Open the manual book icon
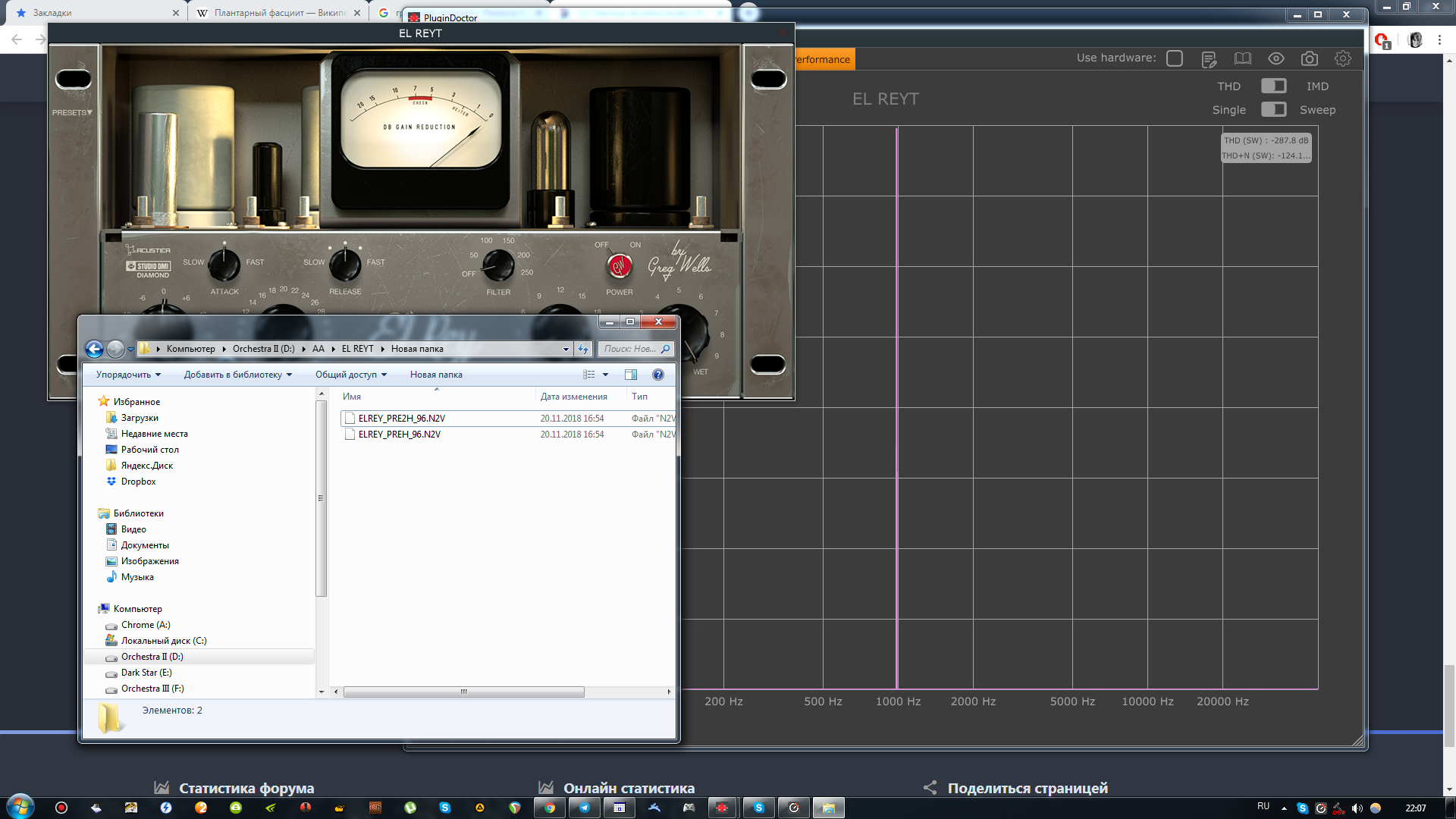1456x819 pixels. tap(1242, 58)
